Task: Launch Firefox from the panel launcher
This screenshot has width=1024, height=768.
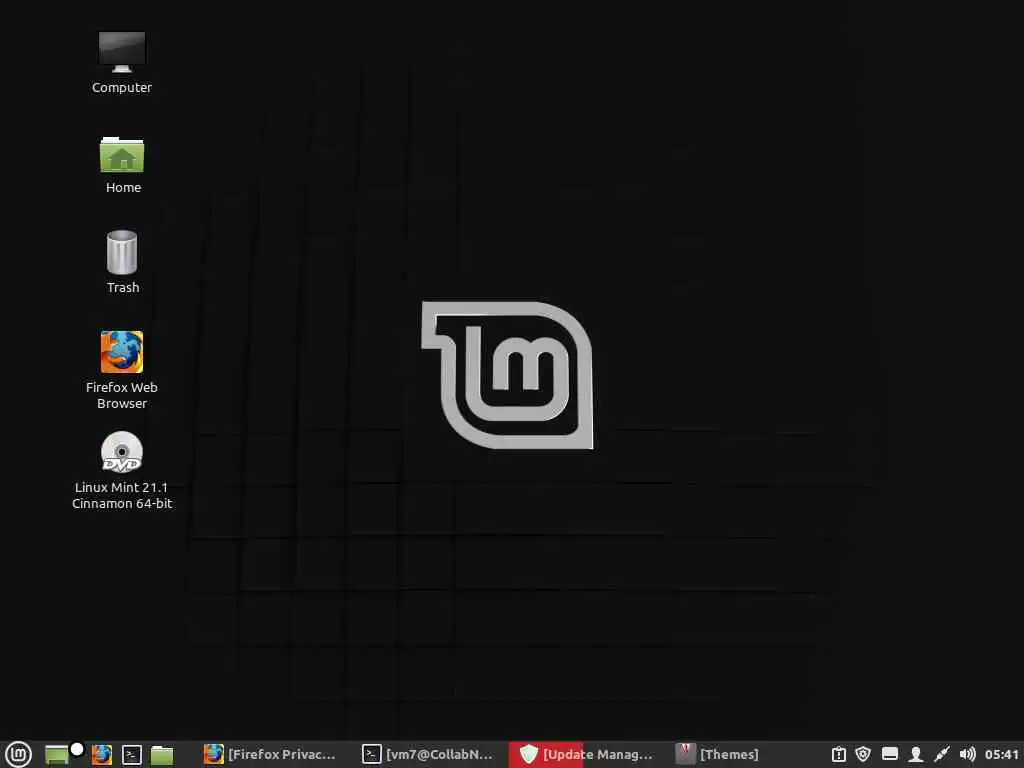Action: click(x=101, y=755)
